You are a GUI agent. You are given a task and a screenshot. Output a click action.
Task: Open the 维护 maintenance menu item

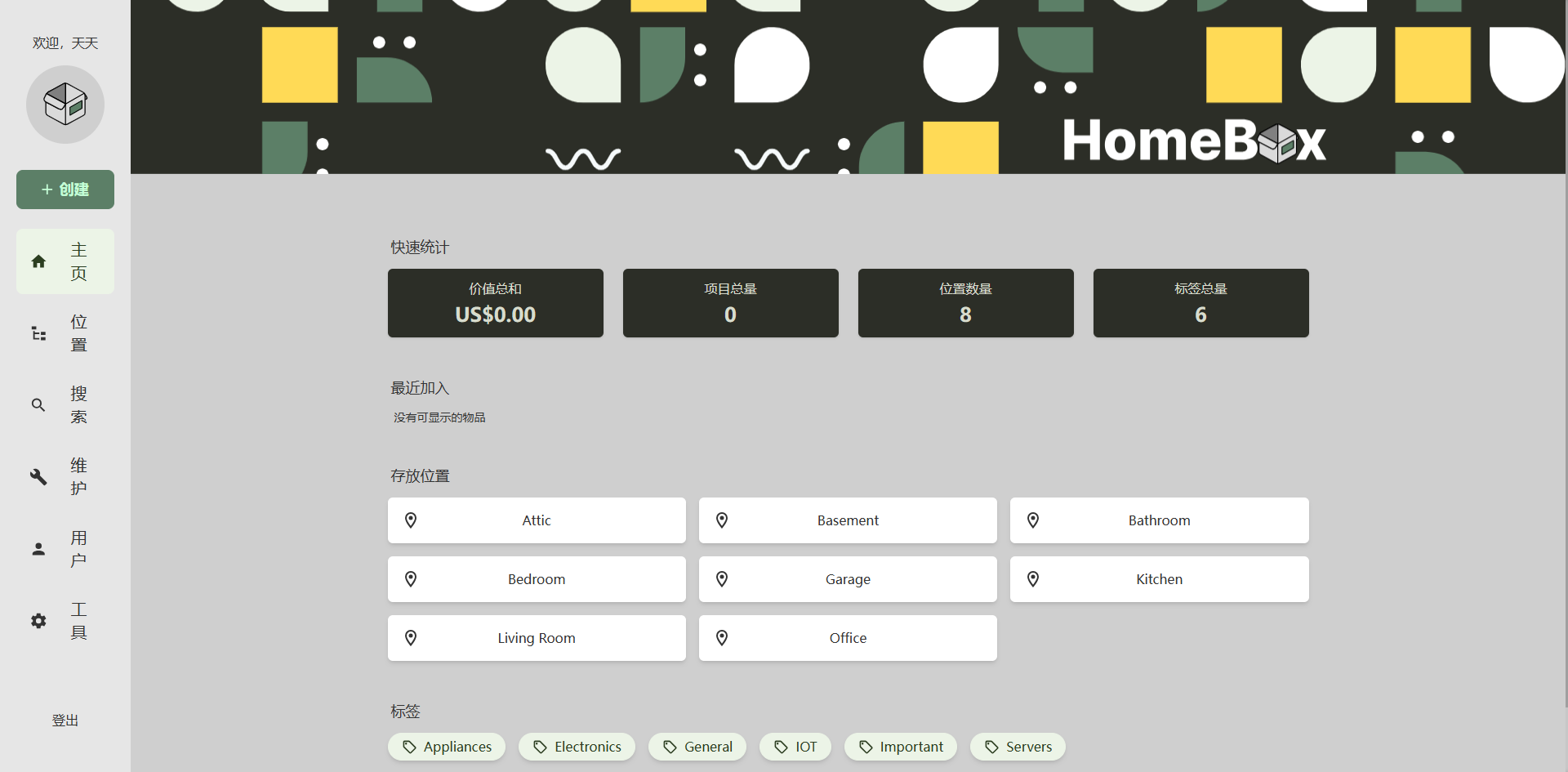pyautogui.click(x=65, y=477)
